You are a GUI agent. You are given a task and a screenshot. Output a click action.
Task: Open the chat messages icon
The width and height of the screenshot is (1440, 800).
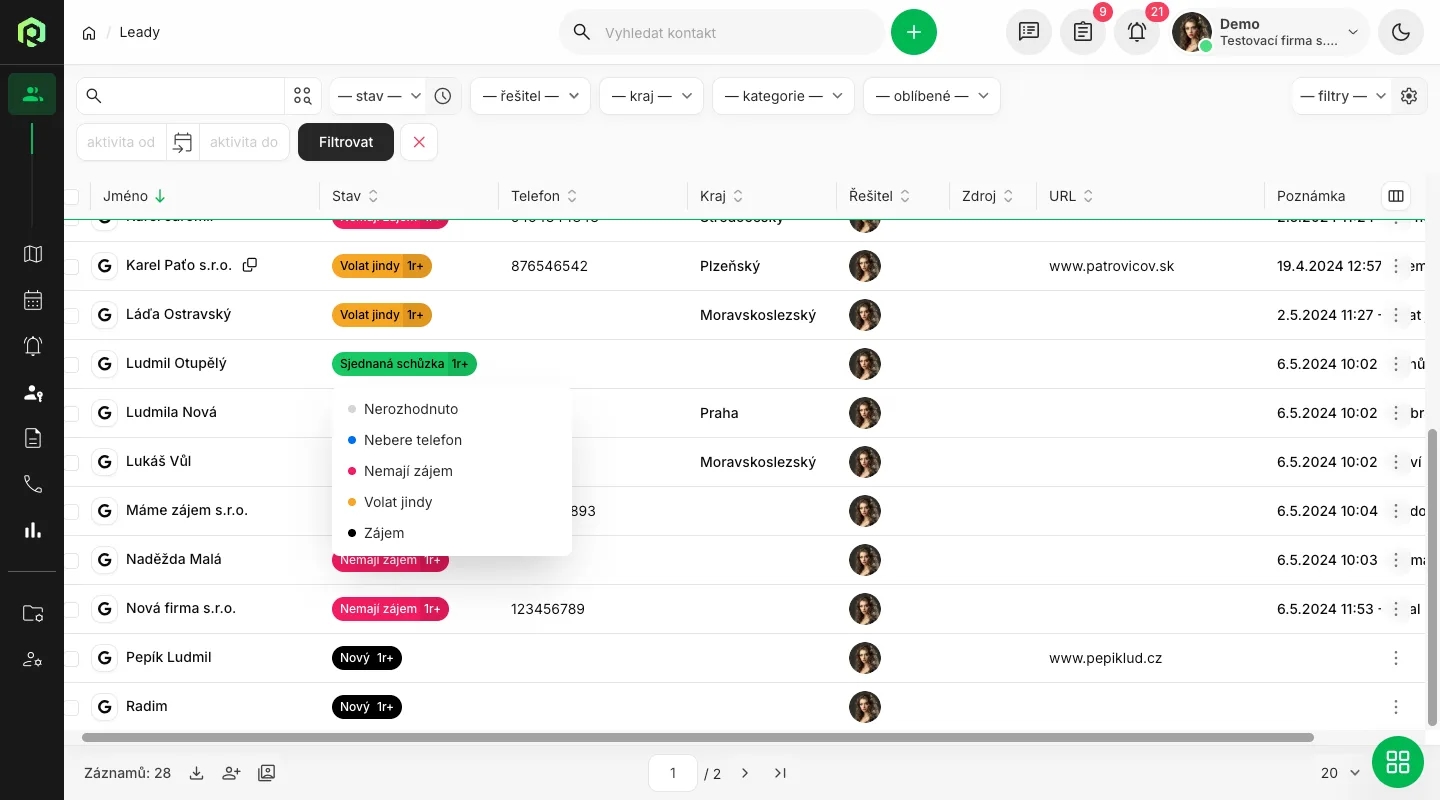tap(1028, 32)
